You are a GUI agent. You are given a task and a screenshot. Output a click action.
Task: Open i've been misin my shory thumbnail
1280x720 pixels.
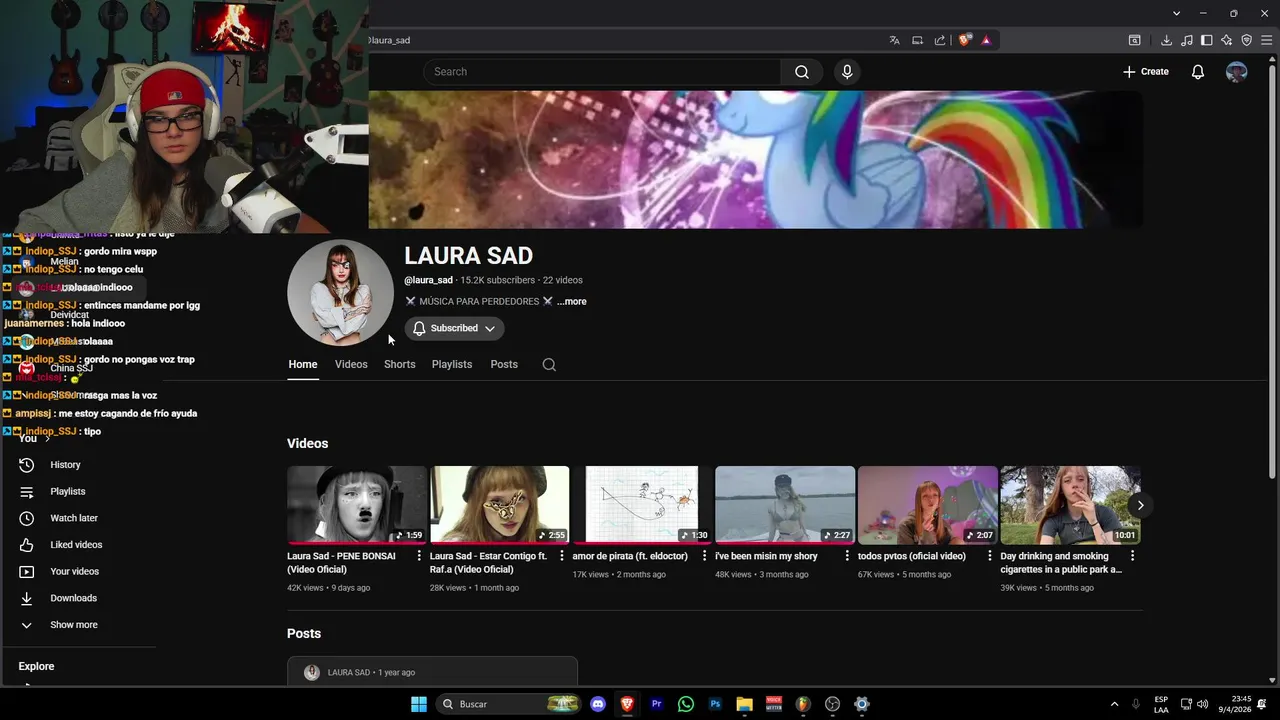(x=785, y=505)
